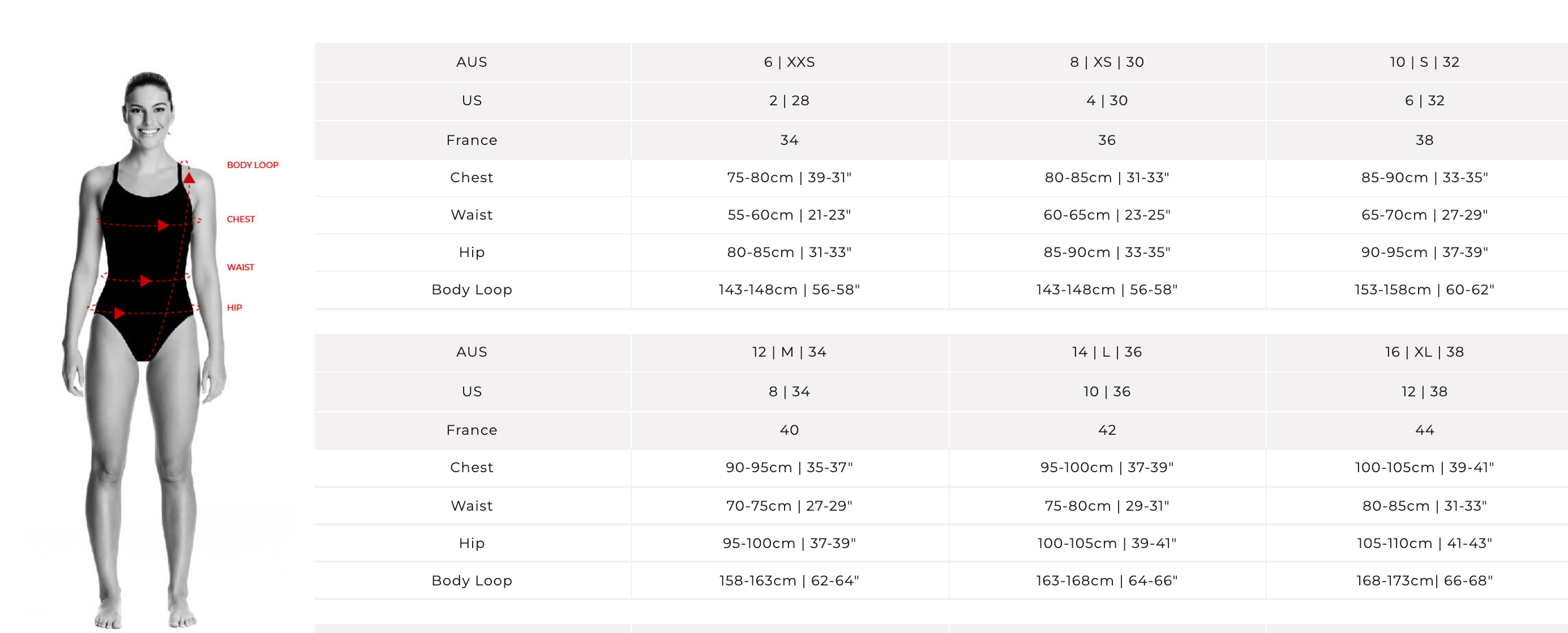Click the red chest measurement arrow

pos(162,226)
